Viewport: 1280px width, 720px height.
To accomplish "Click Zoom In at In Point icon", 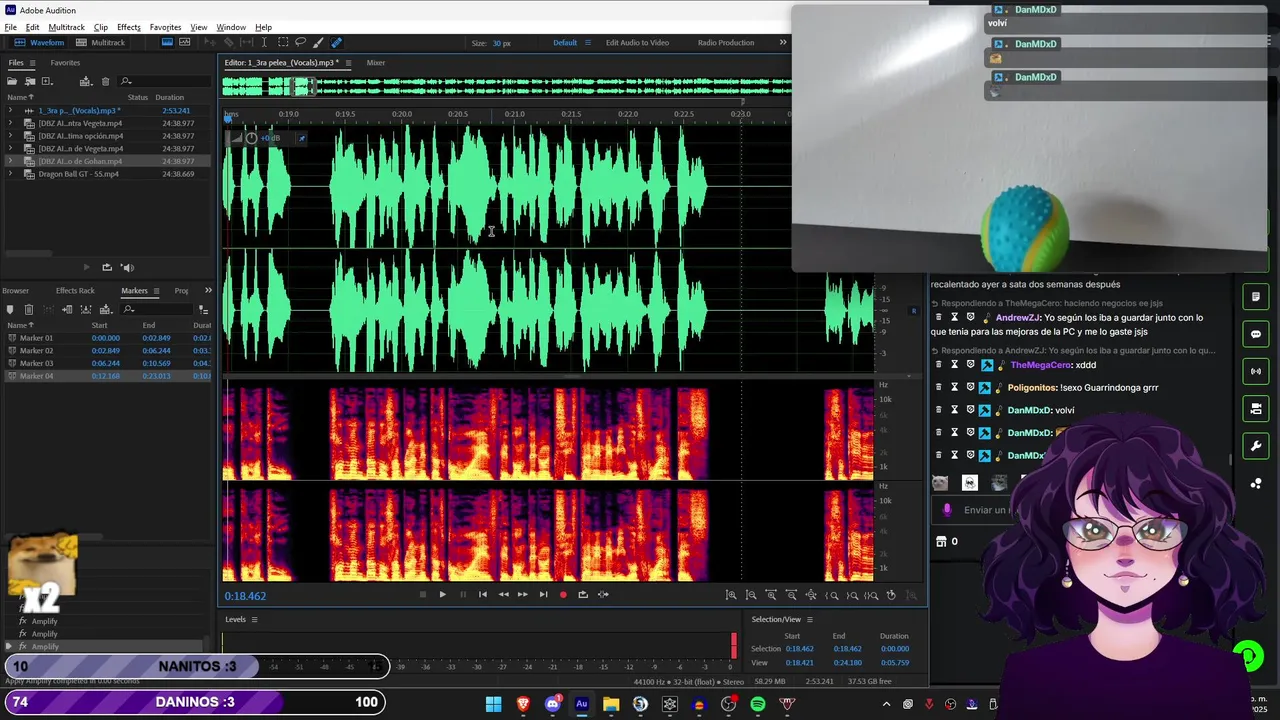I will 832,595.
